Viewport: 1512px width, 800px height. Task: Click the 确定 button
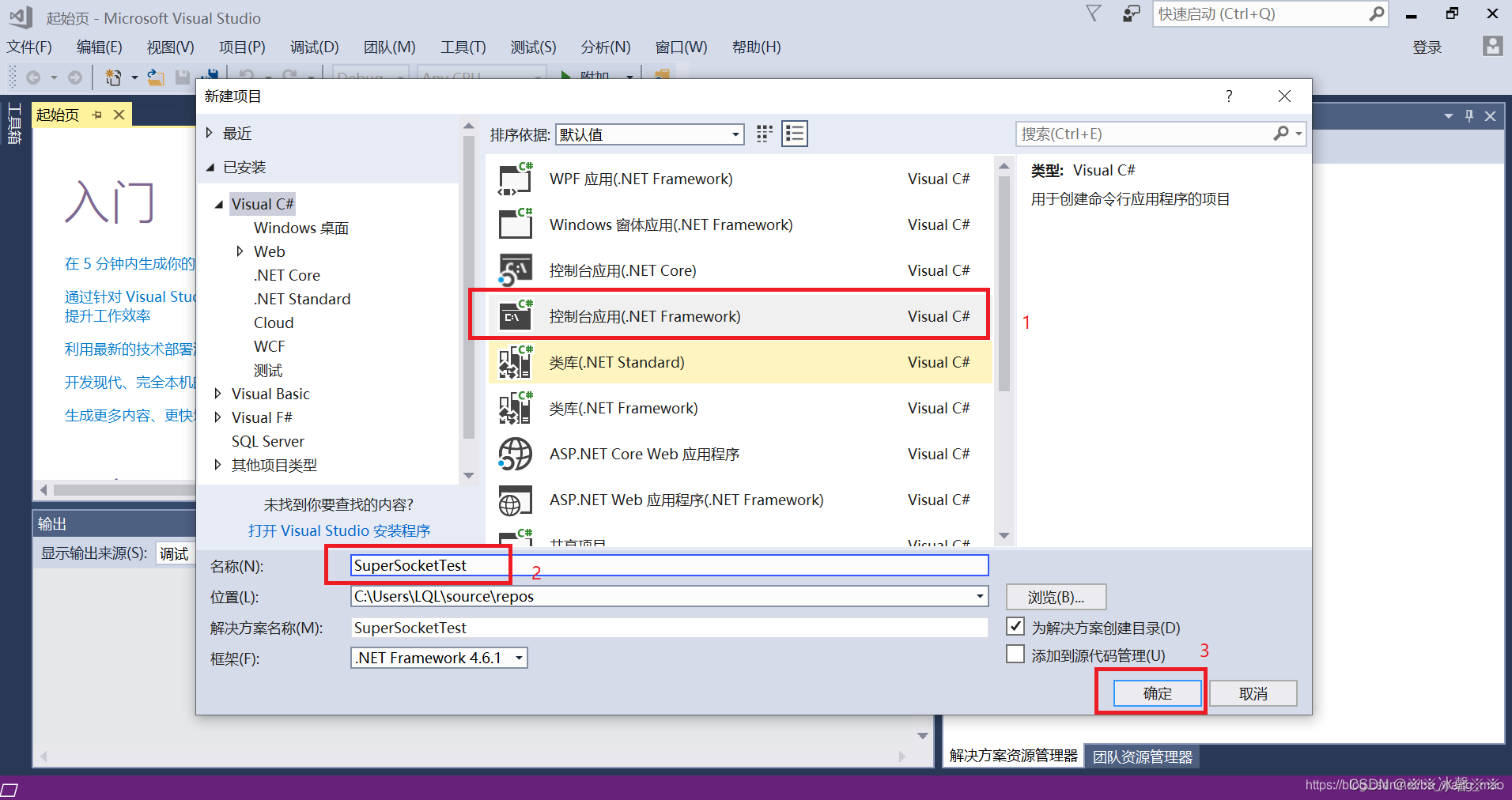click(x=1156, y=692)
